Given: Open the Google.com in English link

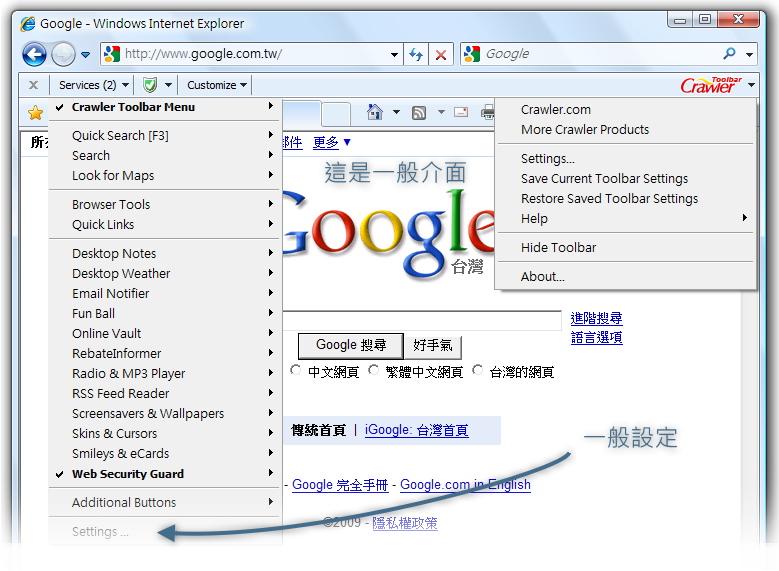Looking at the screenshot, I should 465,485.
